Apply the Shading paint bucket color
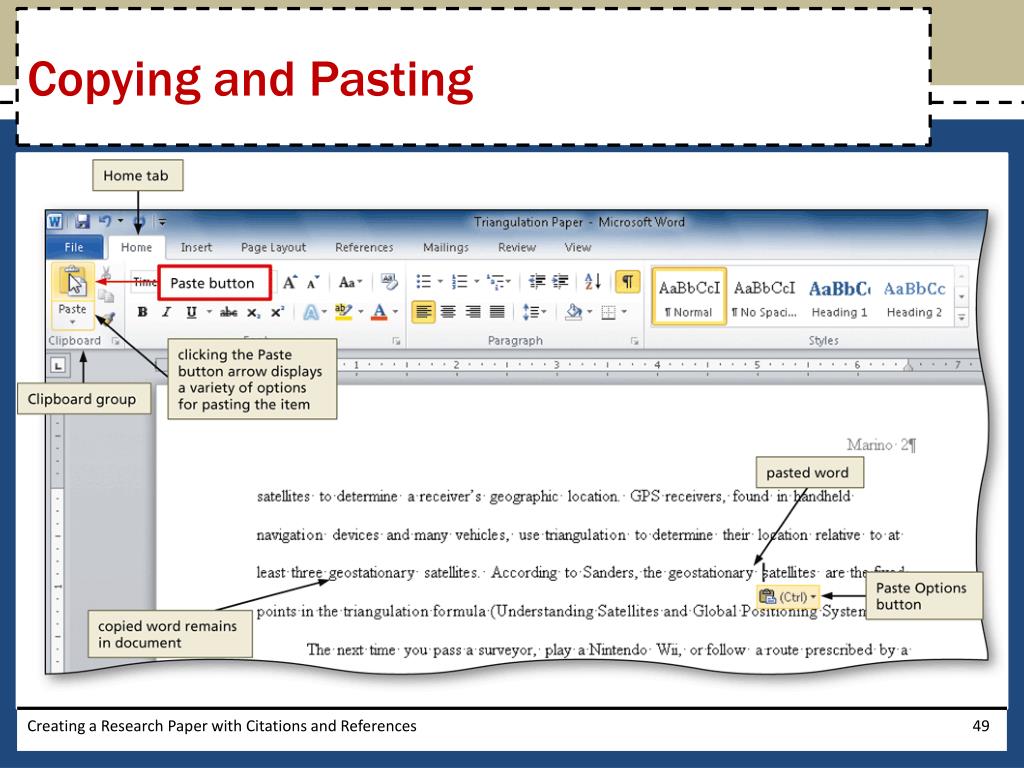This screenshot has height=768, width=1024. 573,312
